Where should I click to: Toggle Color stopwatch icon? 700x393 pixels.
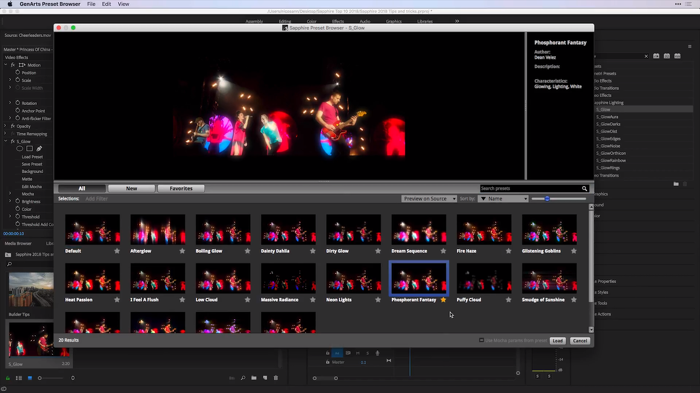[18, 209]
